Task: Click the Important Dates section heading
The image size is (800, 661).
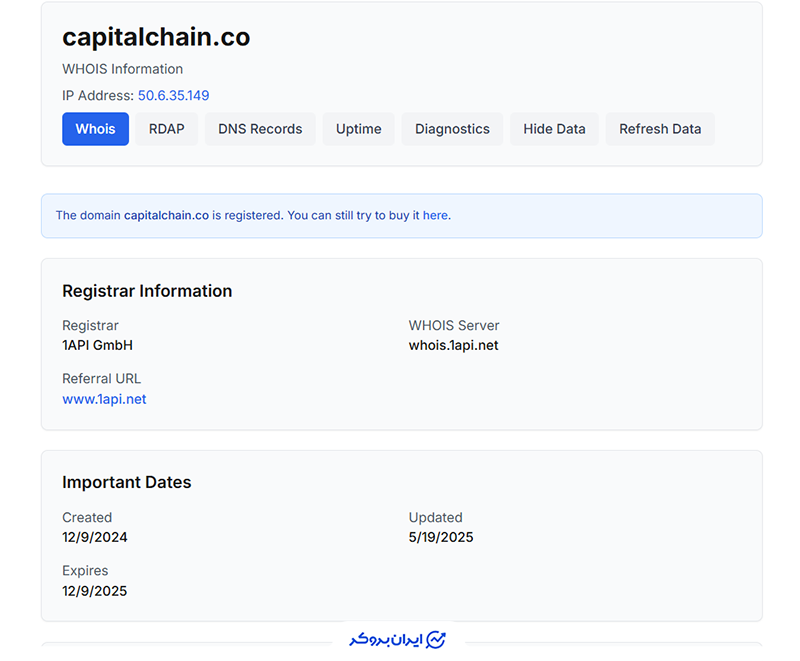Action: click(126, 482)
